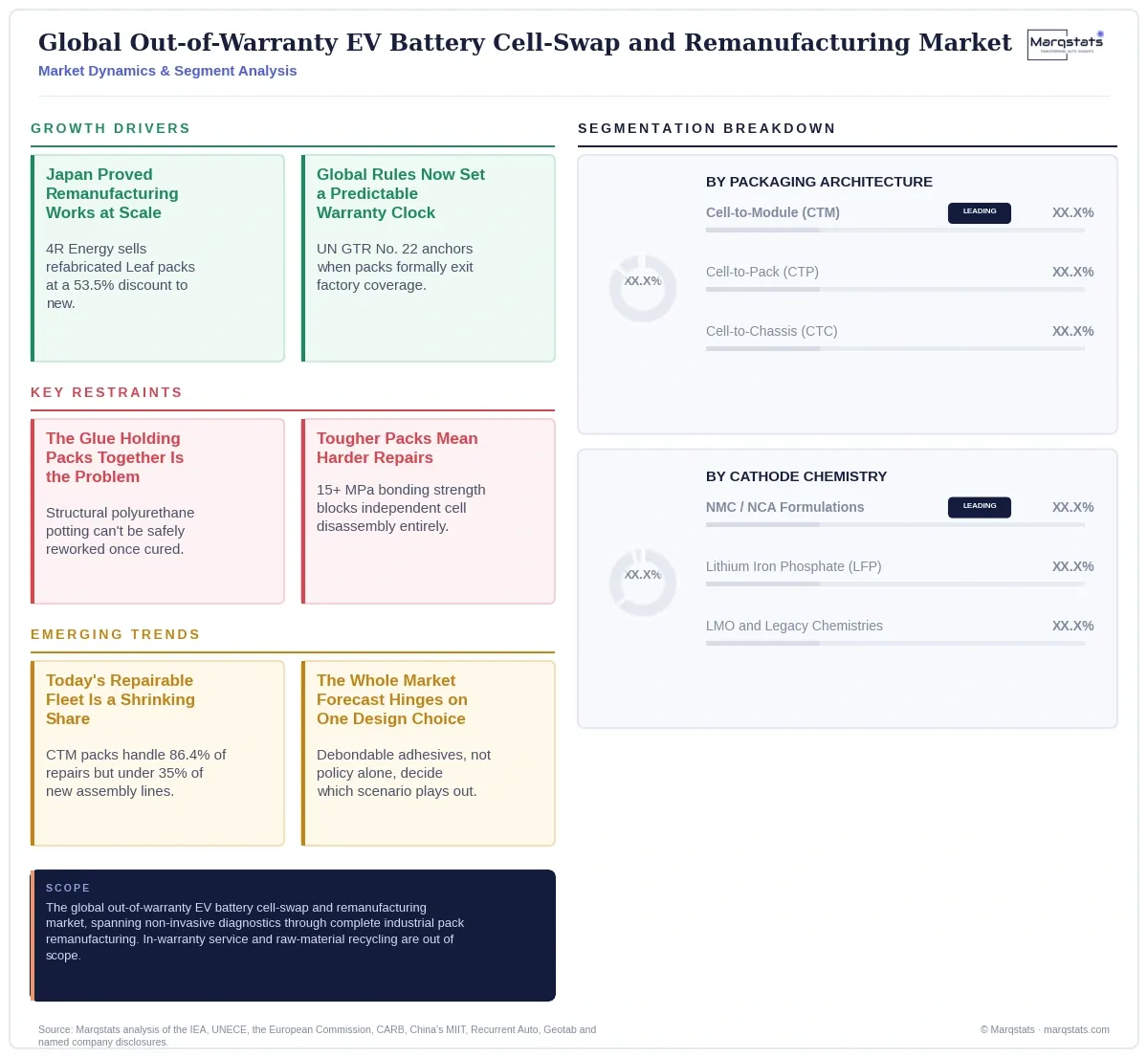Click the XX.X% value for Cell-to-Module
The width and height of the screenshot is (1148, 1058).
1072,212
